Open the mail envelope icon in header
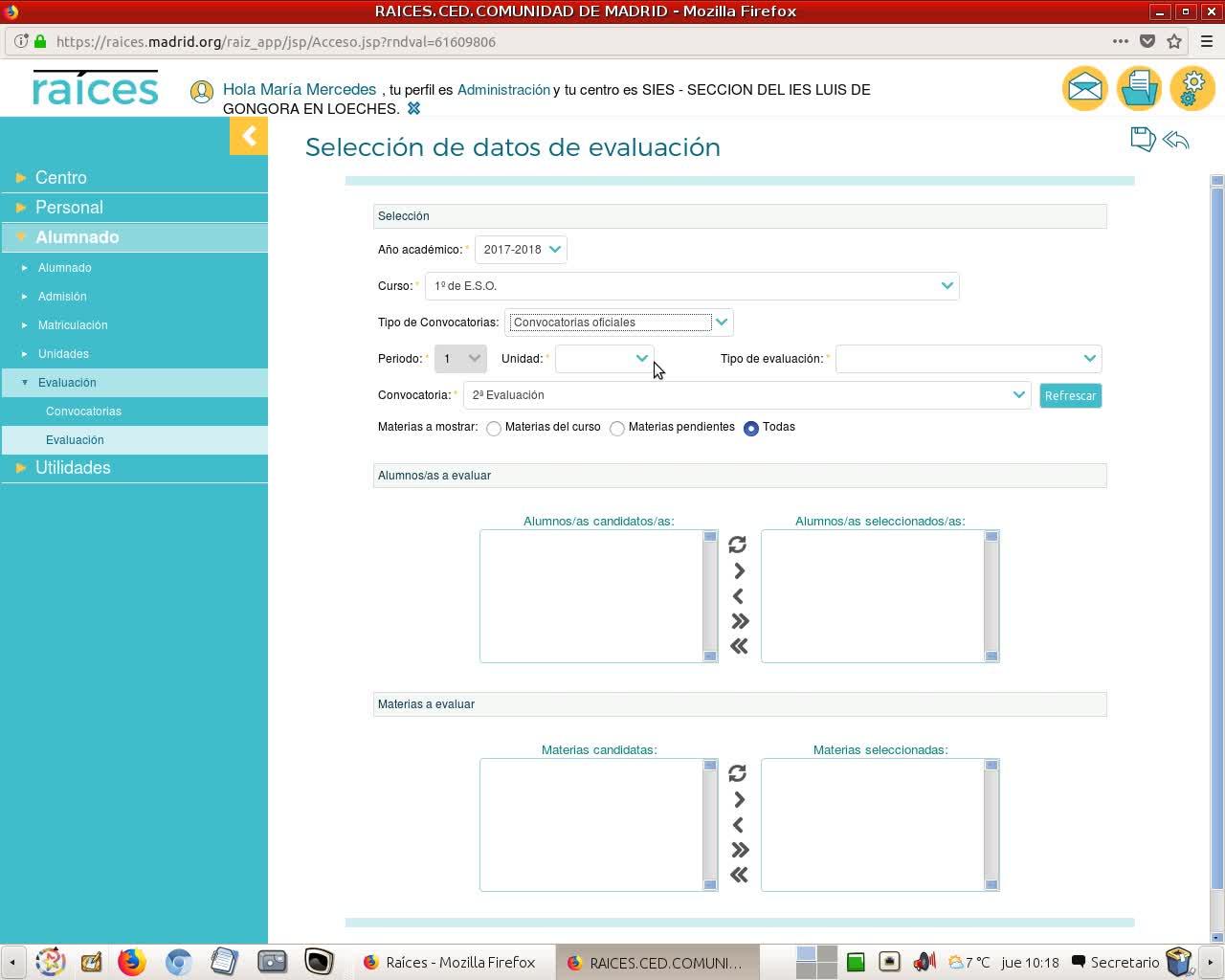 coord(1084,89)
